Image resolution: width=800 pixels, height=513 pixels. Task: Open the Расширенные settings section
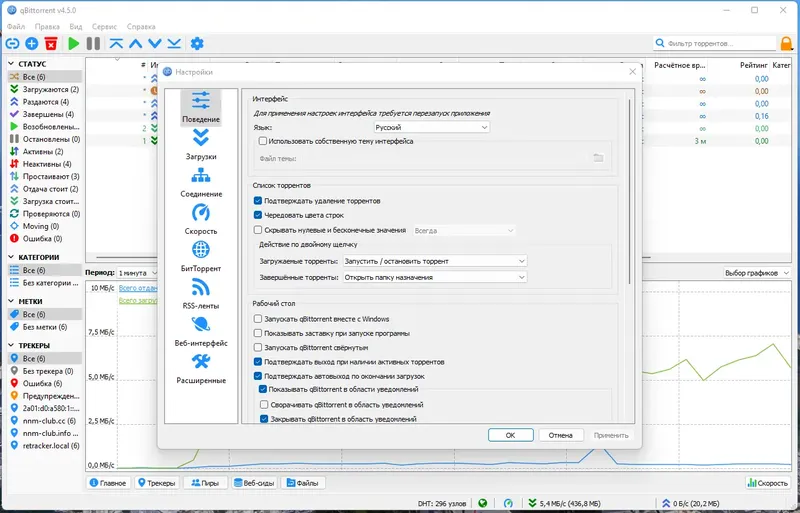(201, 369)
